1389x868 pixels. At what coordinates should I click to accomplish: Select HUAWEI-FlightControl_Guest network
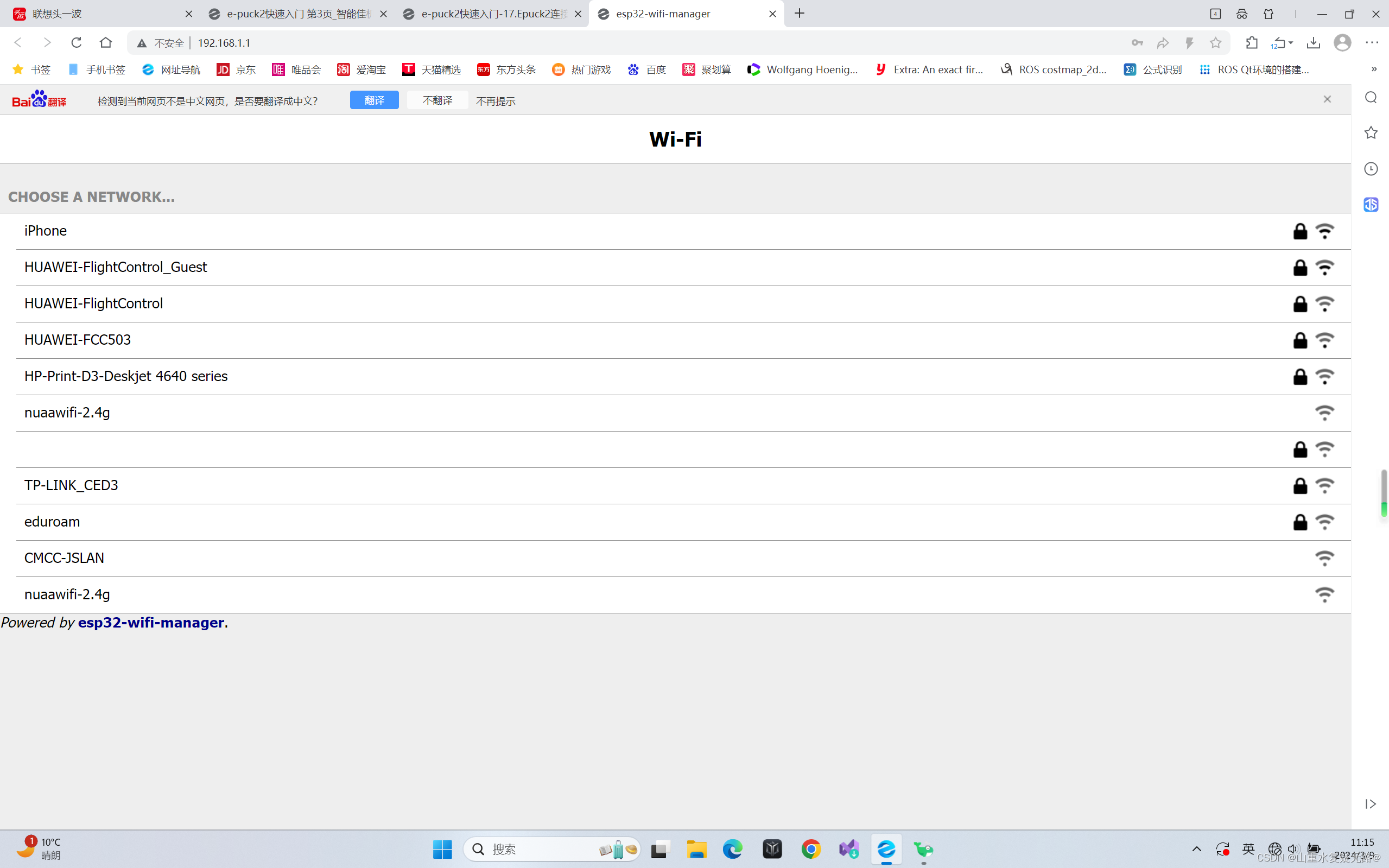click(x=683, y=267)
